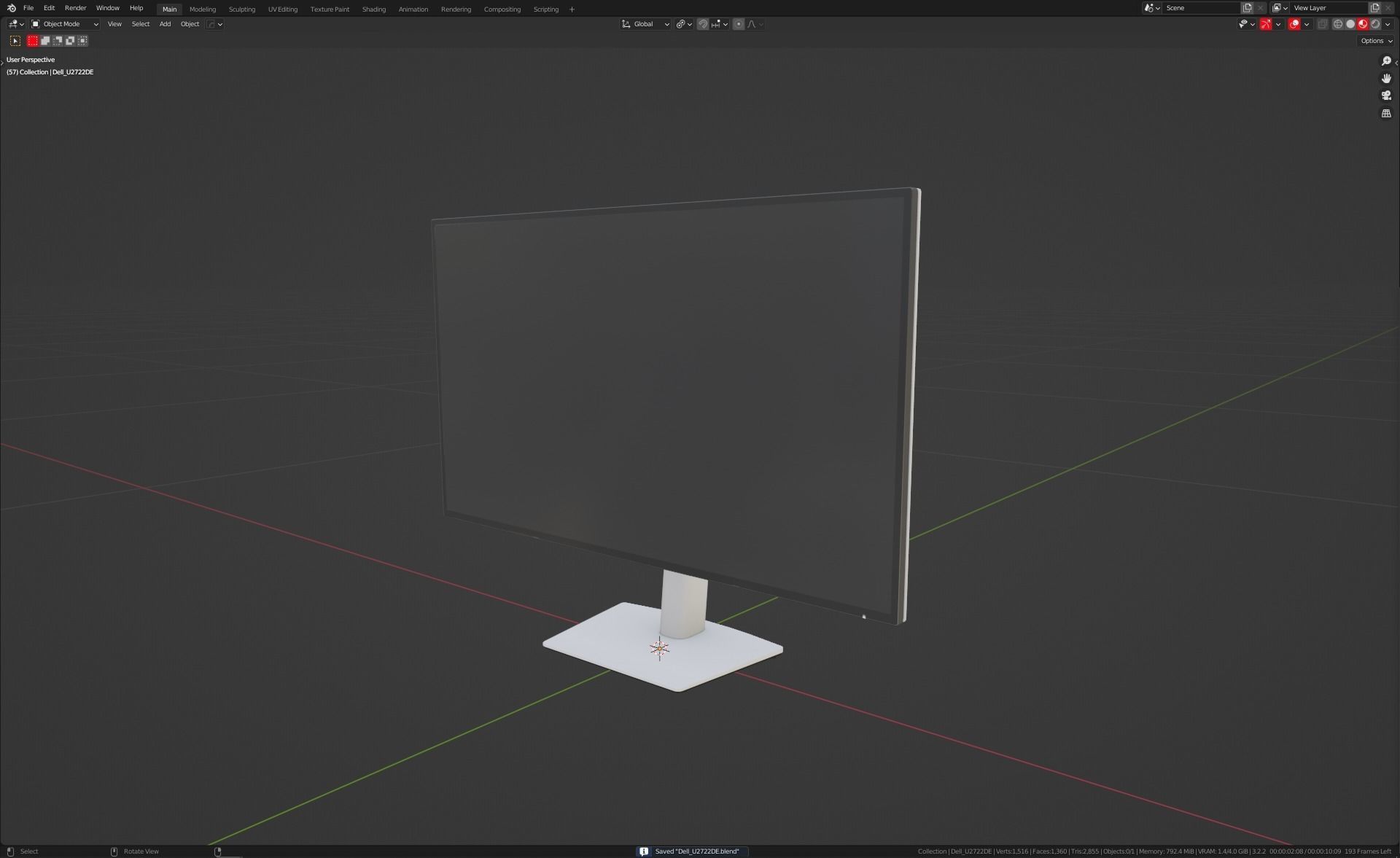Viewport: 1400px width, 858px height.
Task: Open the overlays options dropdown arrow
Action: (1307, 24)
